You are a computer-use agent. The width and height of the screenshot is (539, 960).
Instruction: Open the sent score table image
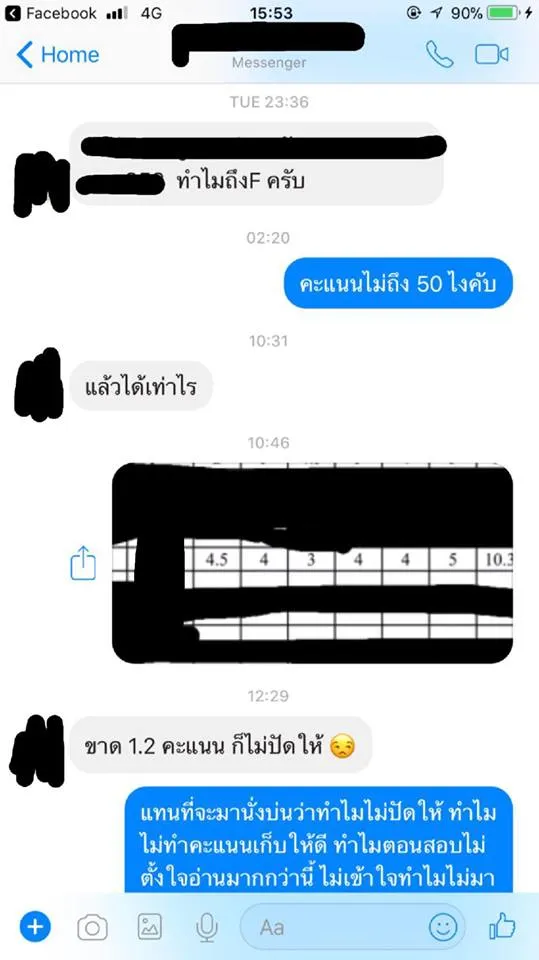tap(312, 563)
